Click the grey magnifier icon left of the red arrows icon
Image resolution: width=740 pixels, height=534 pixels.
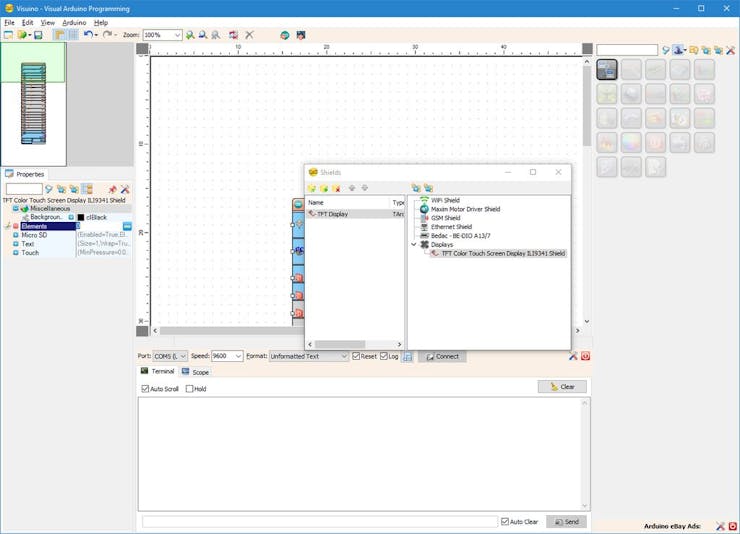(x=216, y=35)
